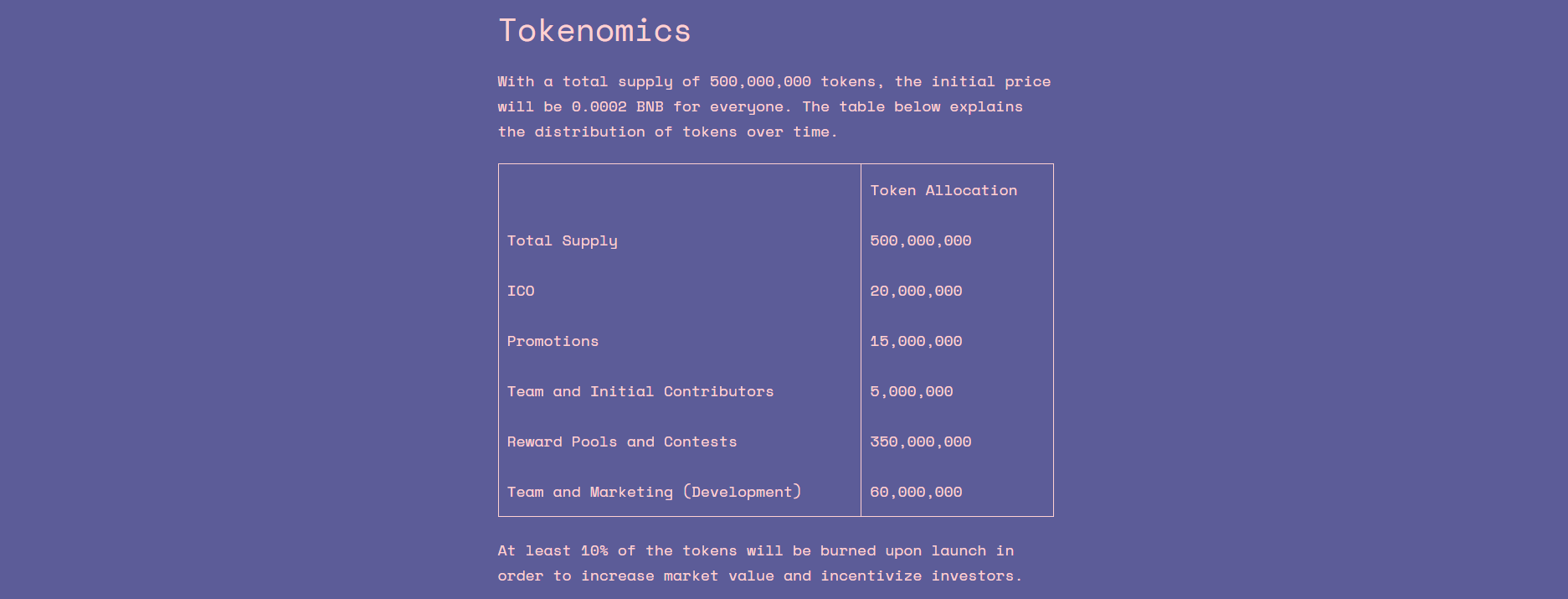Click Team and Marketing (Development) label
Image resolution: width=1568 pixels, height=599 pixels.
pos(654,492)
